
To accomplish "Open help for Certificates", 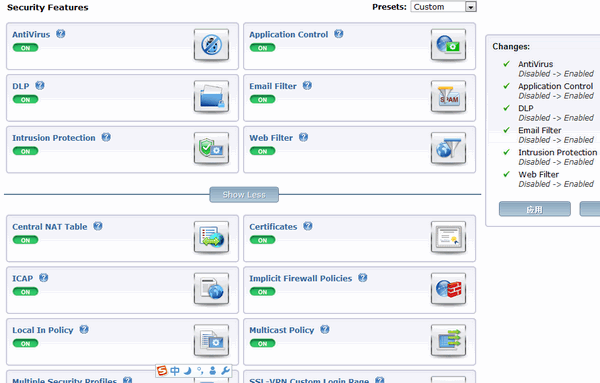I will 308,226.
